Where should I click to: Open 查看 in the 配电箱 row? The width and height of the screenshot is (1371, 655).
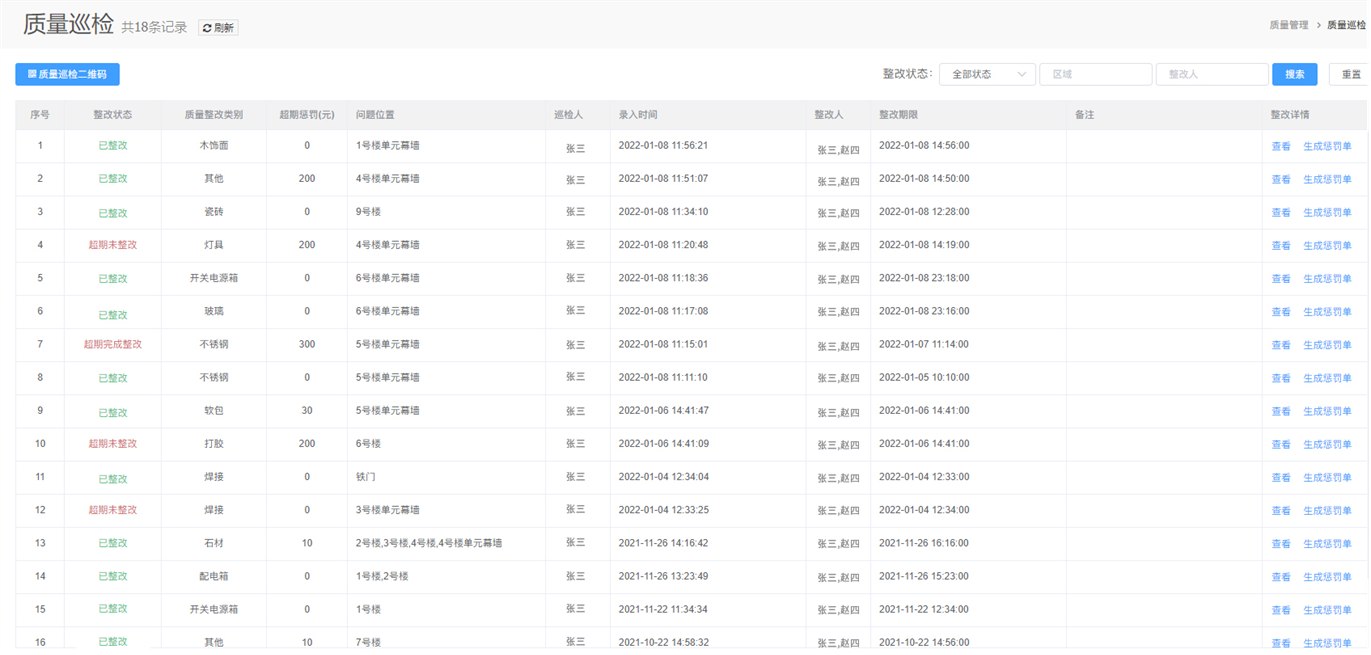pos(1281,577)
